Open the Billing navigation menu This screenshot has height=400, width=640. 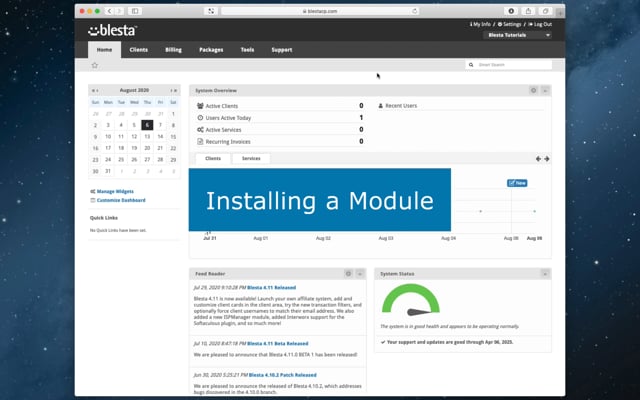point(173,49)
